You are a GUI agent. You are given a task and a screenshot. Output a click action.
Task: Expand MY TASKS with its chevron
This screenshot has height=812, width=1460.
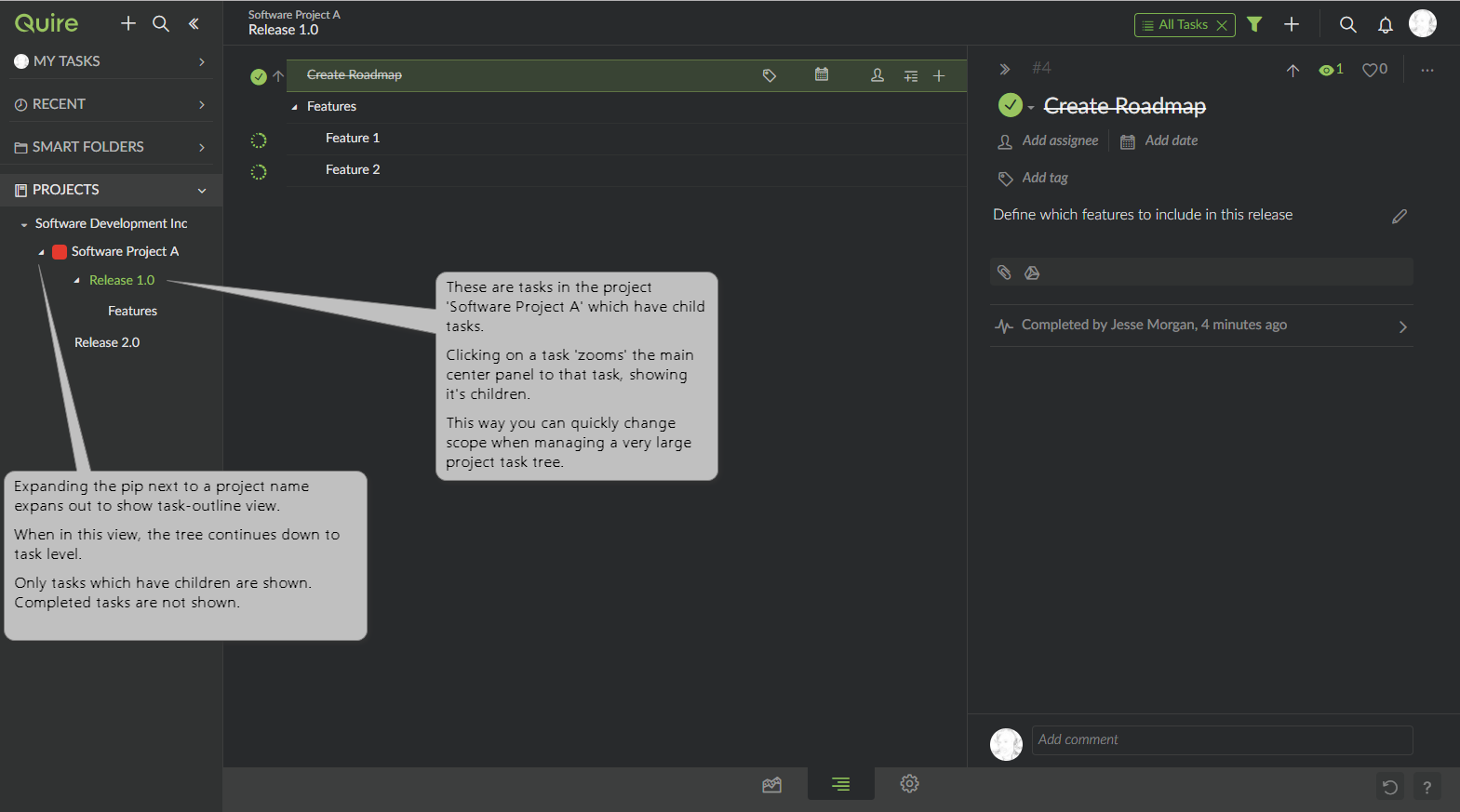point(202,61)
